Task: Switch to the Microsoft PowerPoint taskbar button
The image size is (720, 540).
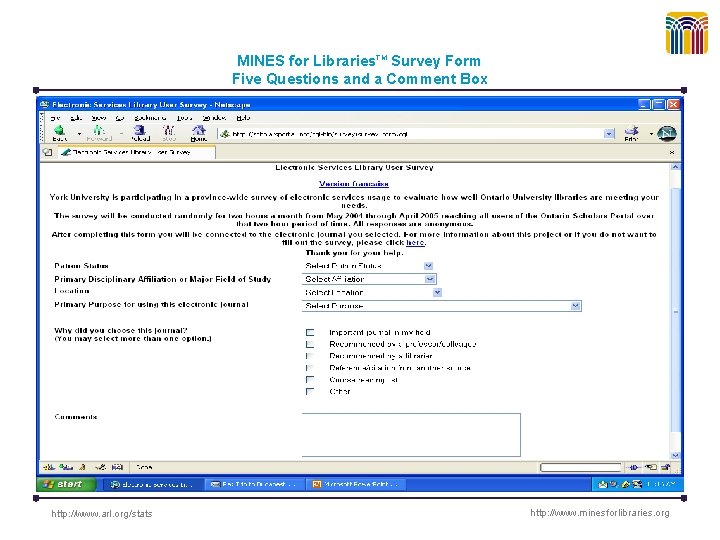Action: [x=357, y=484]
